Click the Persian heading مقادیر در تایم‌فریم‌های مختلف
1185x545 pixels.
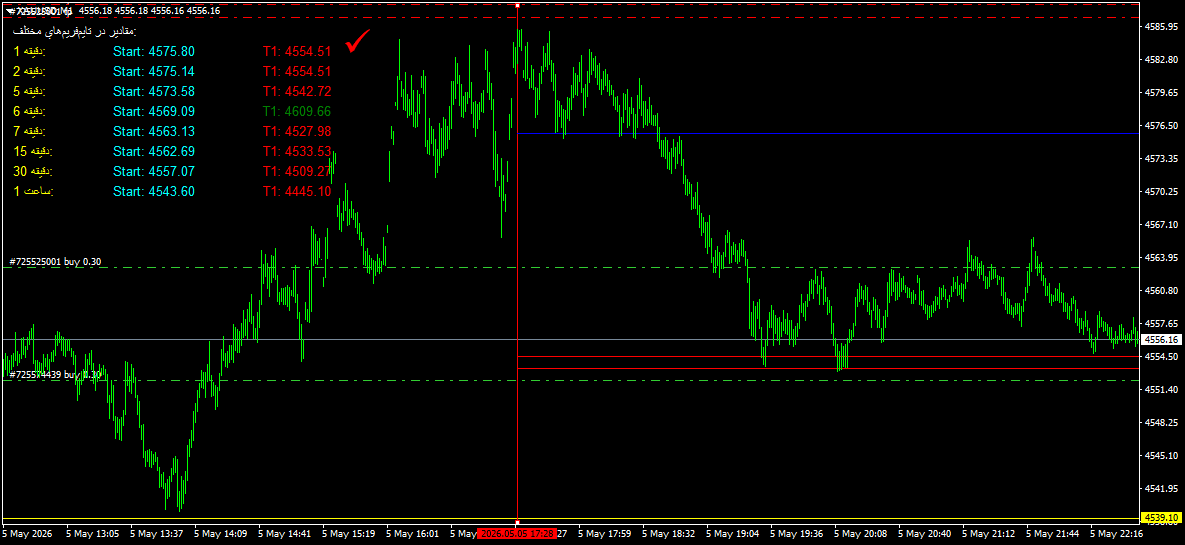[74, 32]
